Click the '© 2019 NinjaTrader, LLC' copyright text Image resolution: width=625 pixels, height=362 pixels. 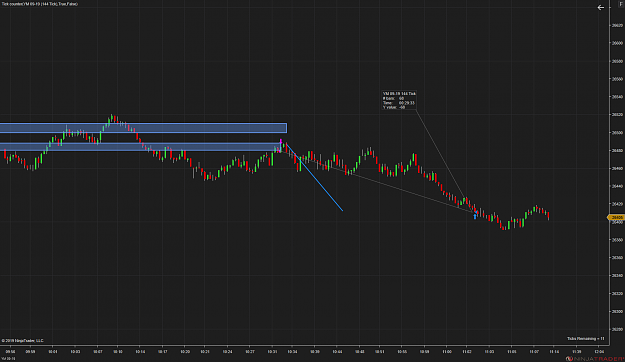[x=23, y=340]
